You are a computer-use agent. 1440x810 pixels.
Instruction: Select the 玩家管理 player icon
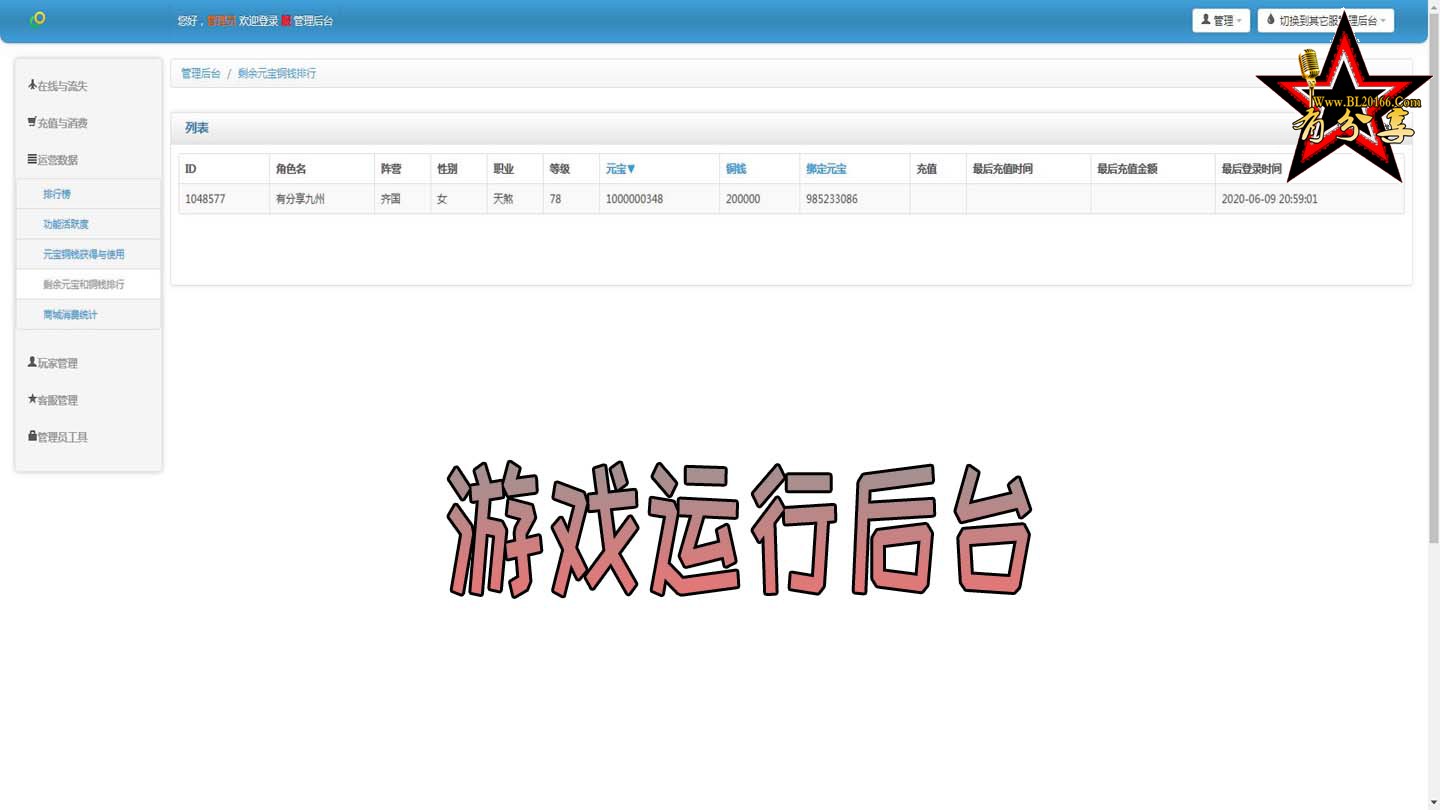pyautogui.click(x=31, y=362)
